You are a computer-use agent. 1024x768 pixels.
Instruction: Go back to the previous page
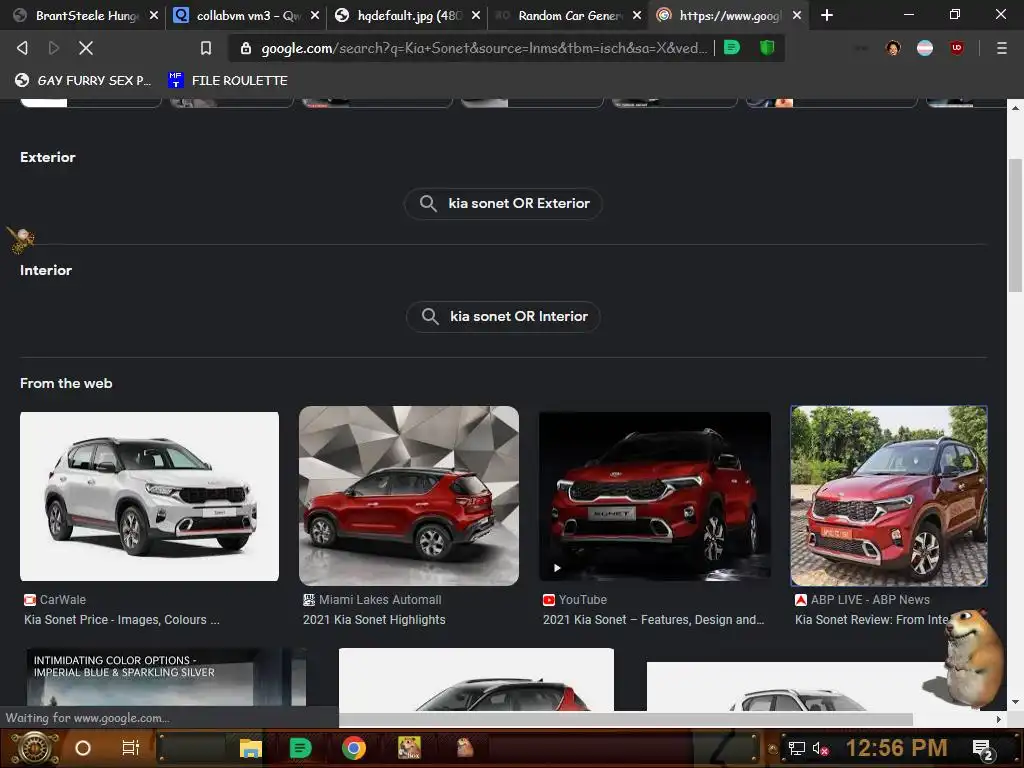22,48
